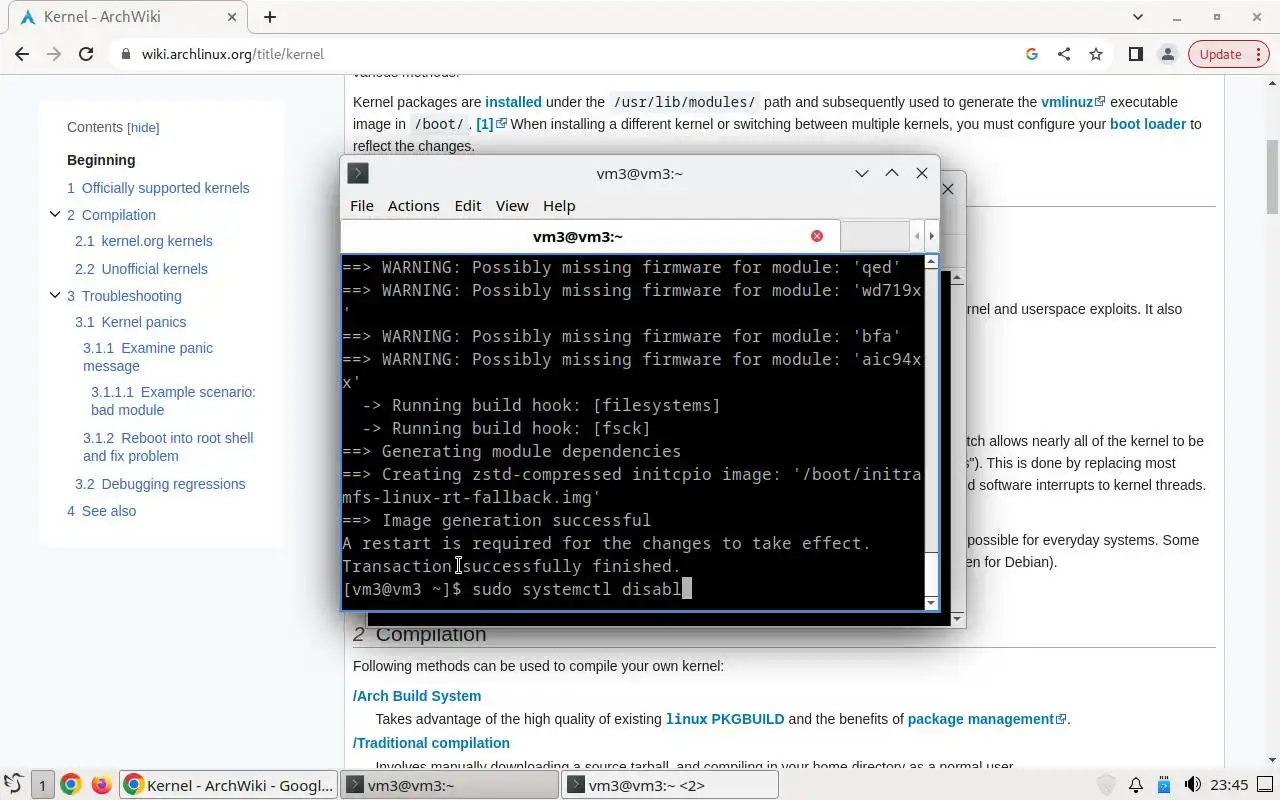This screenshot has height=800, width=1280.
Task: Open the 2 Compilation contents link
Action: [x=111, y=215]
